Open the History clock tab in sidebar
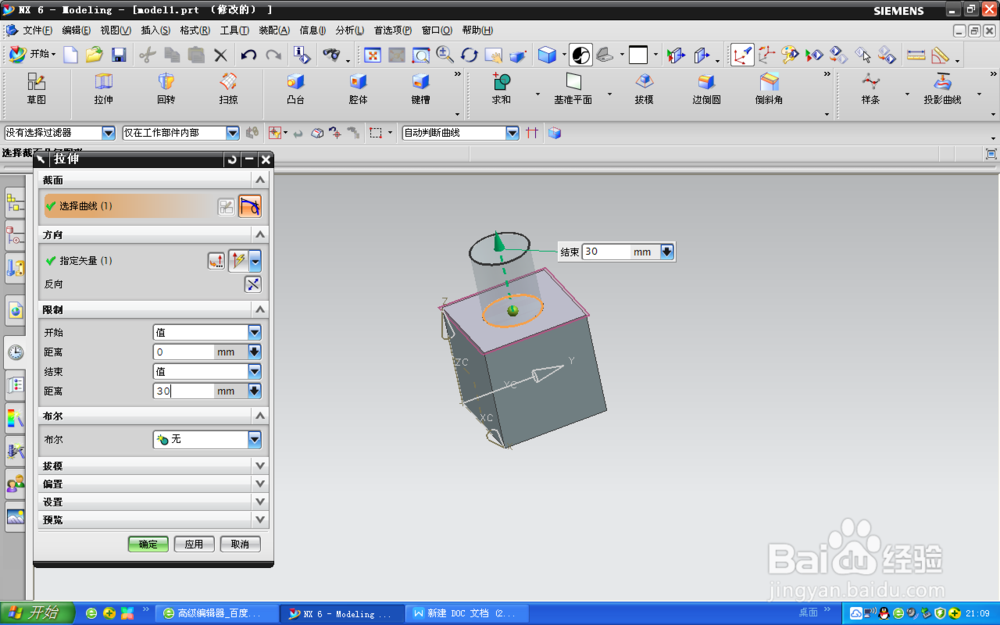 [x=15, y=353]
